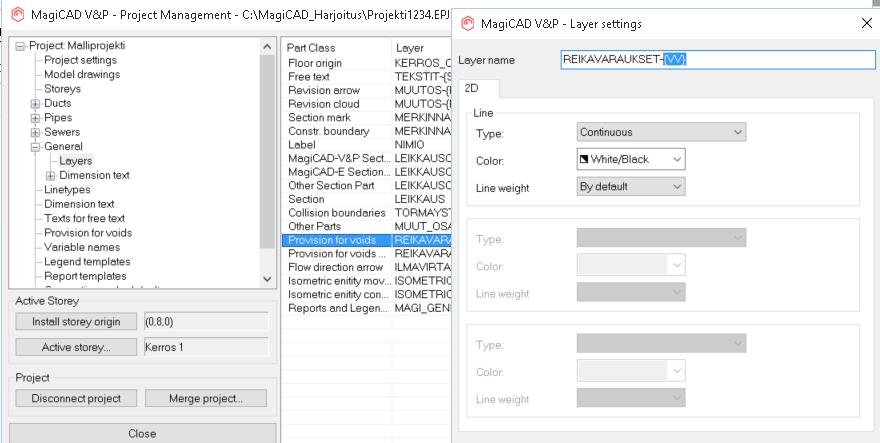Select the MagiCAD-E Section... row

367,172
